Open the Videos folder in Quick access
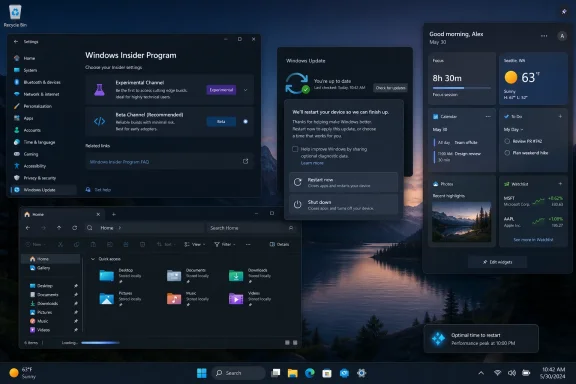This screenshot has width=576, height=384. [251, 299]
